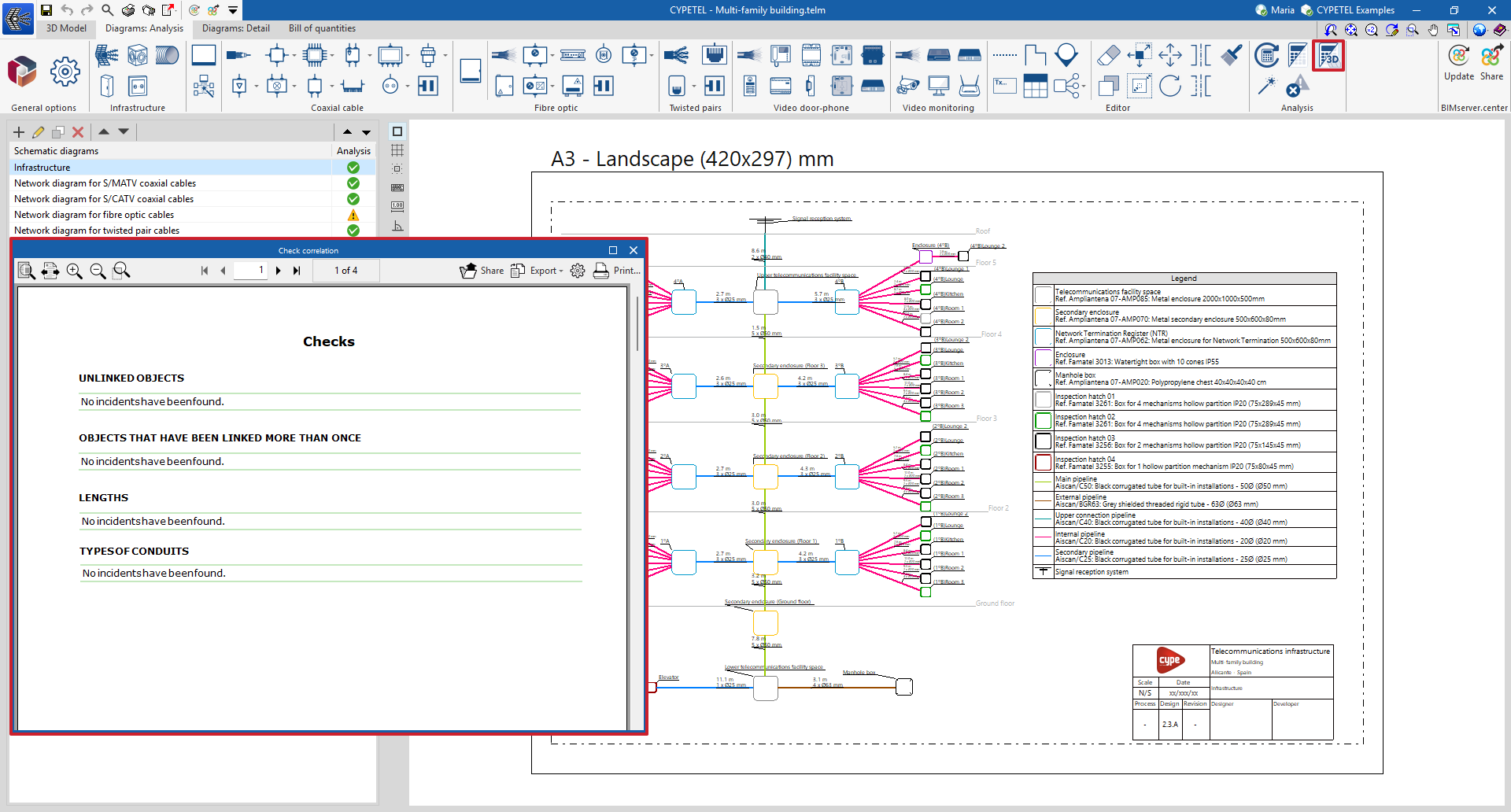The image size is (1511, 812).
Task: Toggle the orthogonal angle mode button
Action: point(397,227)
